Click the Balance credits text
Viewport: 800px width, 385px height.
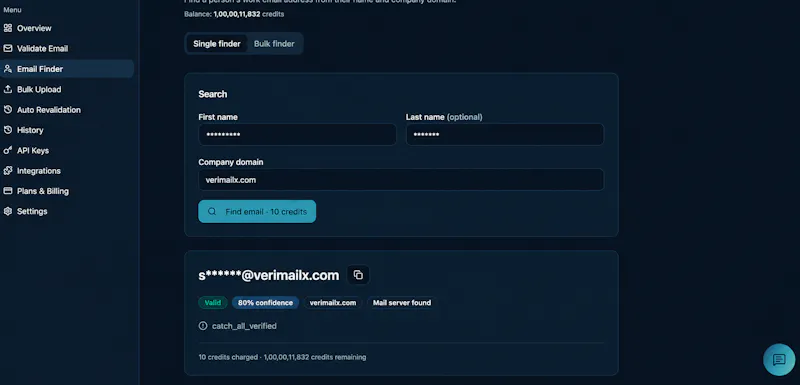click(x=234, y=14)
